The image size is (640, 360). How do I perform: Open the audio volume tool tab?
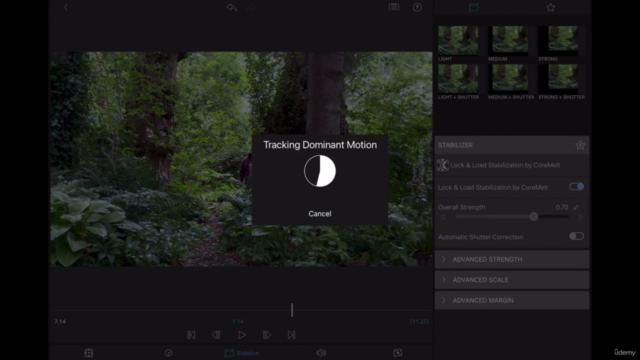321,353
